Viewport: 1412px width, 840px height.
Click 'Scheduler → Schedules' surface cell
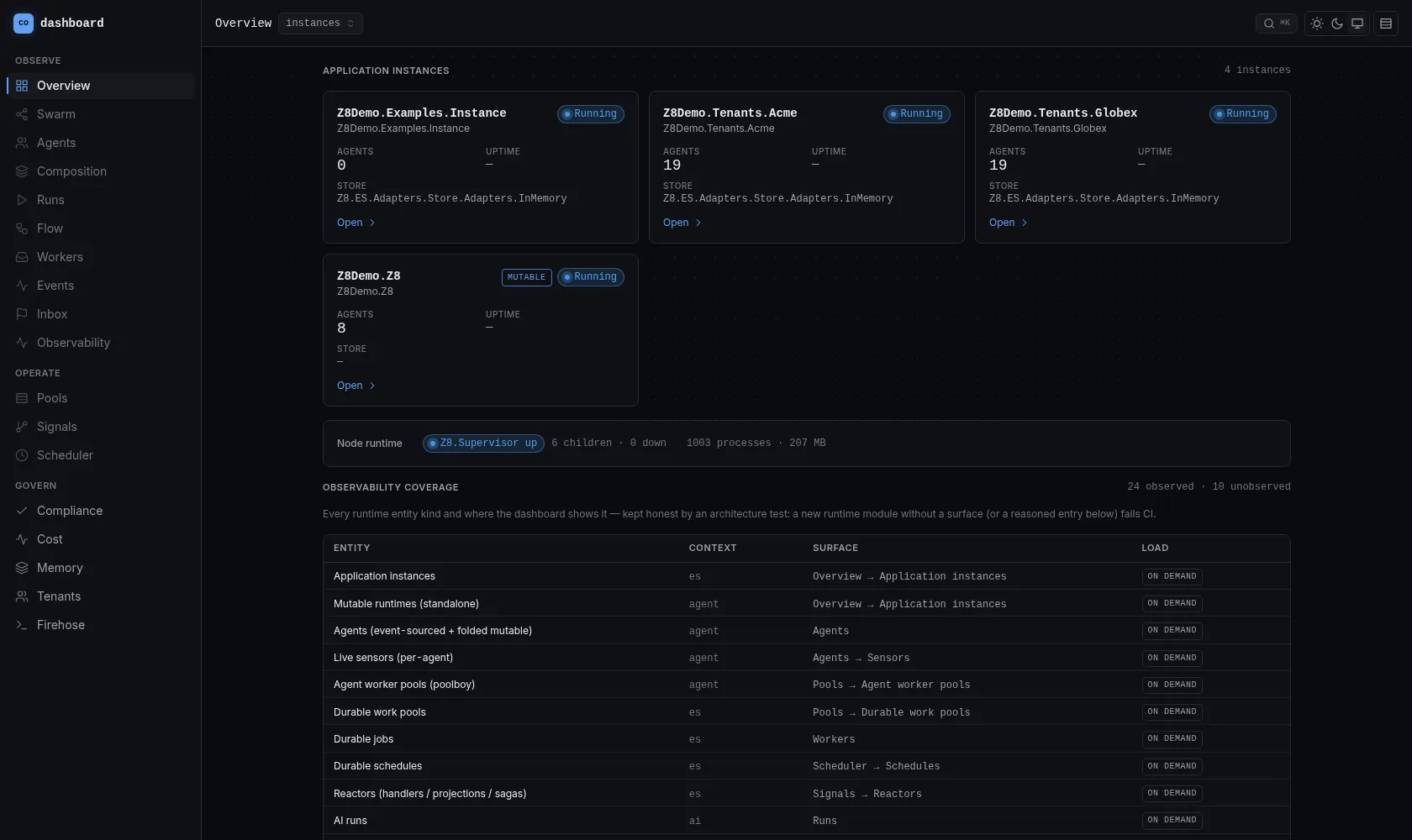[x=877, y=766]
